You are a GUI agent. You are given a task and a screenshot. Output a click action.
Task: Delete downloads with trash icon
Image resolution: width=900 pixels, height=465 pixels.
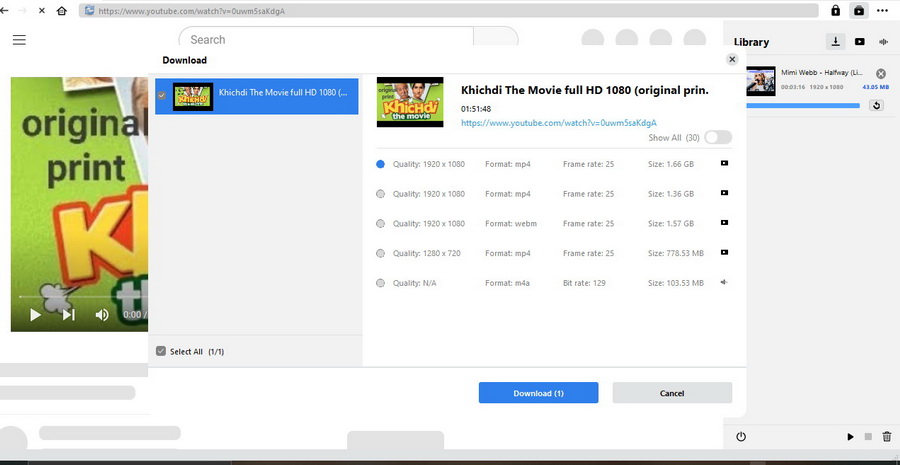click(x=887, y=437)
